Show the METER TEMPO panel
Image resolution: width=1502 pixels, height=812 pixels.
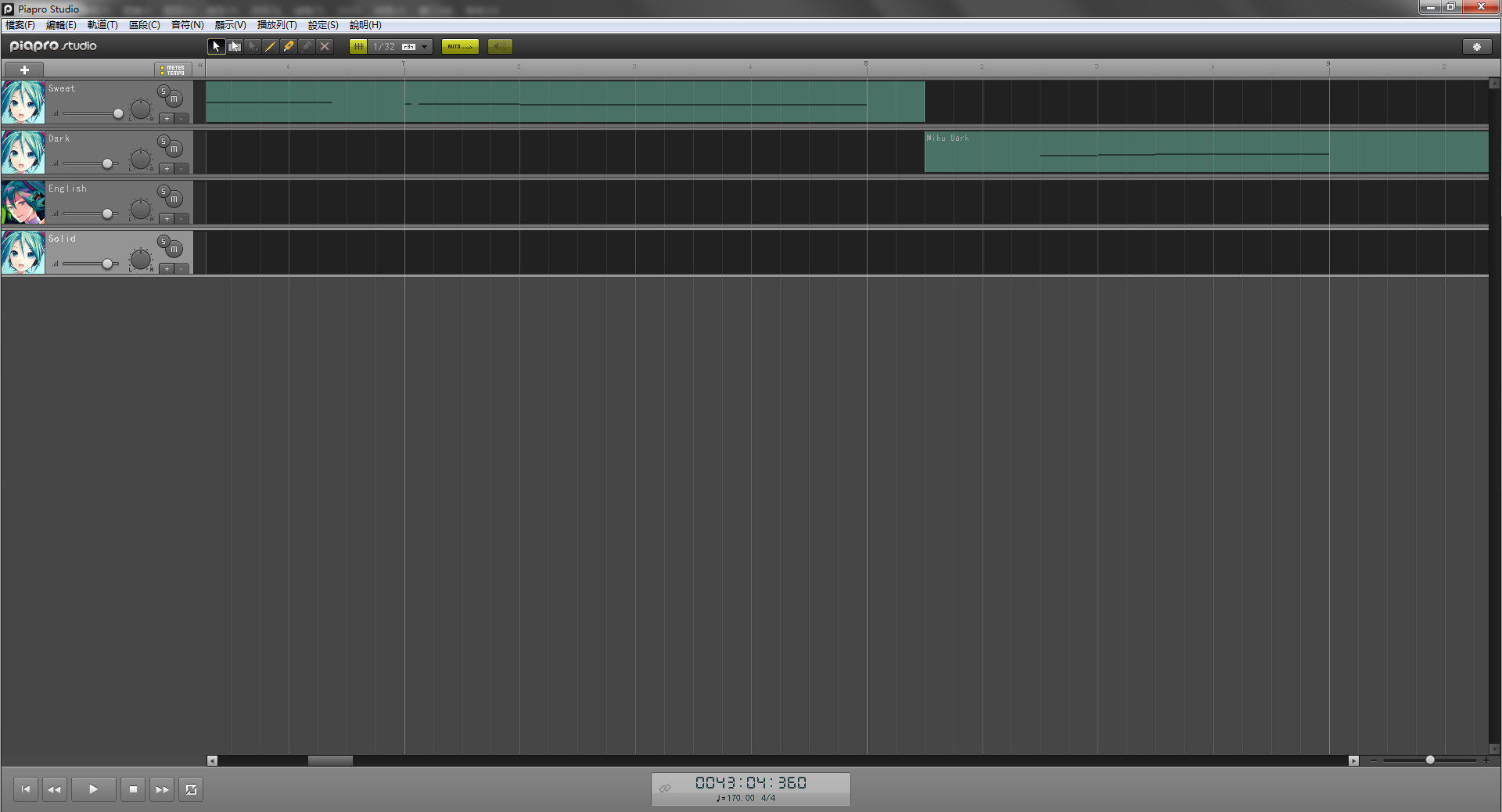[173, 70]
